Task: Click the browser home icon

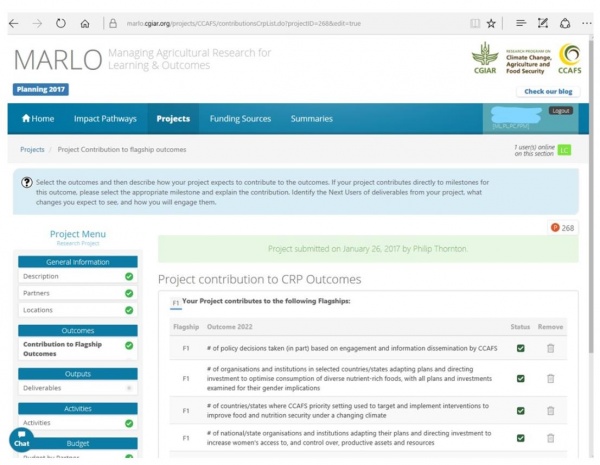Action: pyautogui.click(x=85, y=22)
